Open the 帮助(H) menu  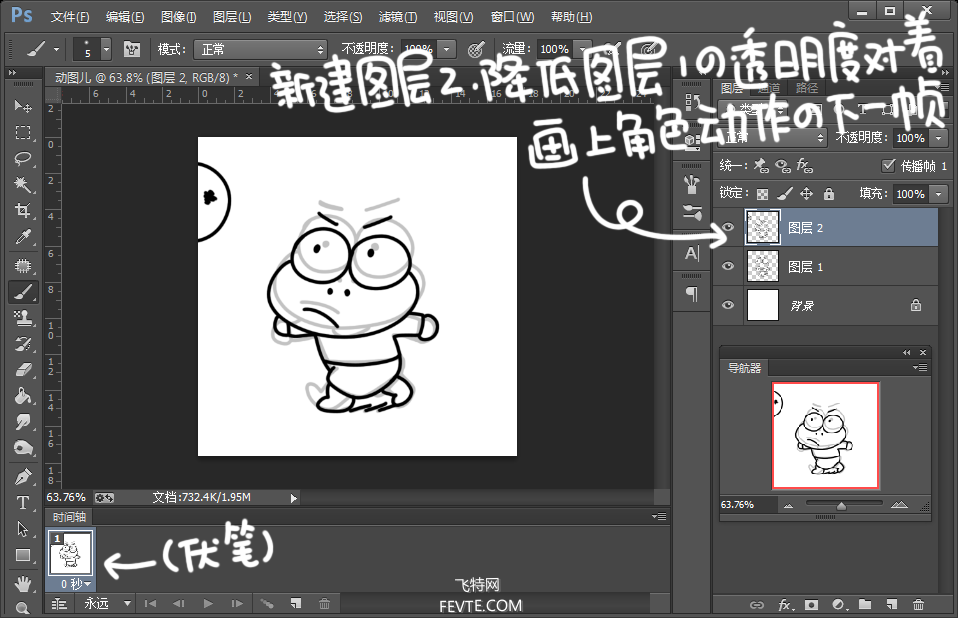571,16
